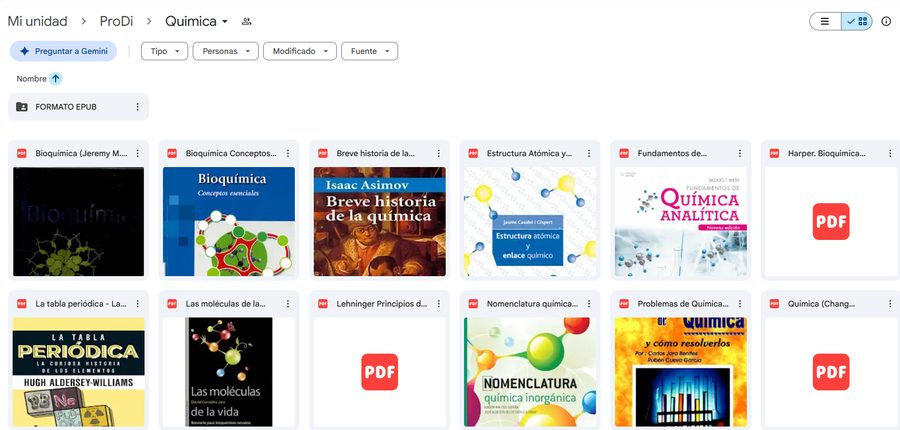Click file name 'Harper. Bioquimica...'
Viewport: 900px width, 430px height.
(x=827, y=153)
